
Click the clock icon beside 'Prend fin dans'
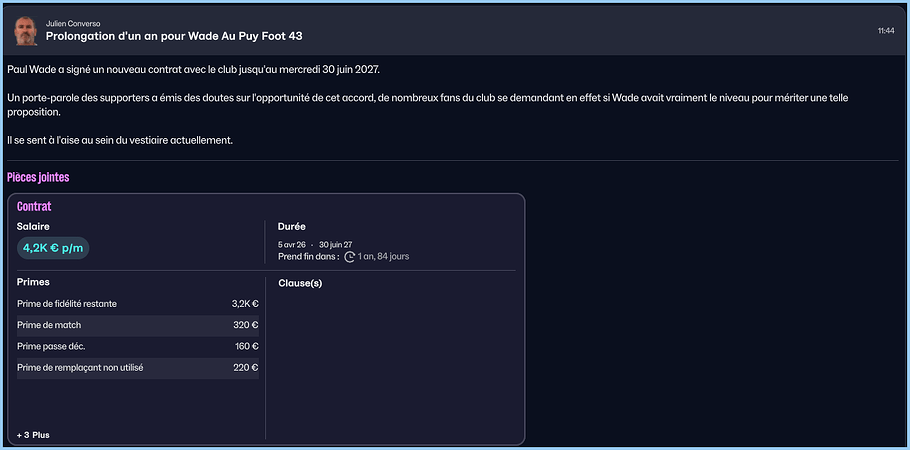349,257
